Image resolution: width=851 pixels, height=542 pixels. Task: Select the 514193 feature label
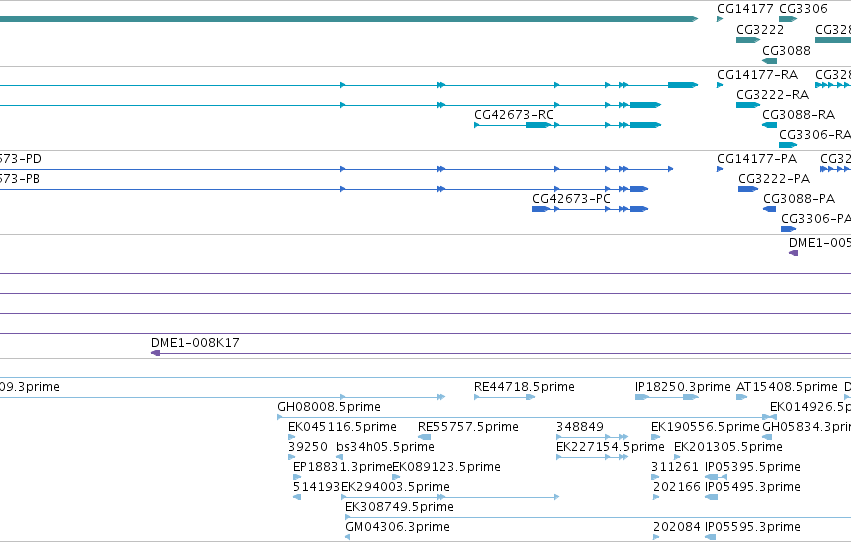tap(316, 487)
